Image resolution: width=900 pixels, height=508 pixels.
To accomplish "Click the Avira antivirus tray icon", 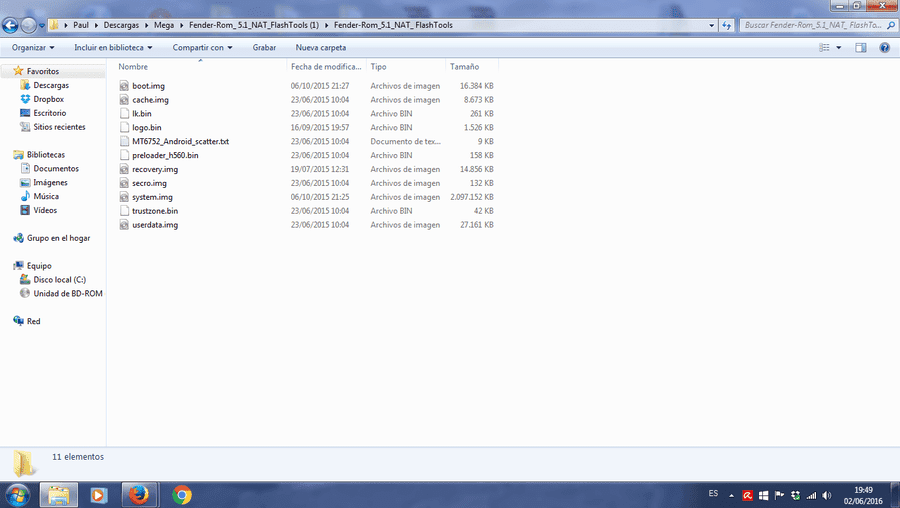I will coord(747,495).
